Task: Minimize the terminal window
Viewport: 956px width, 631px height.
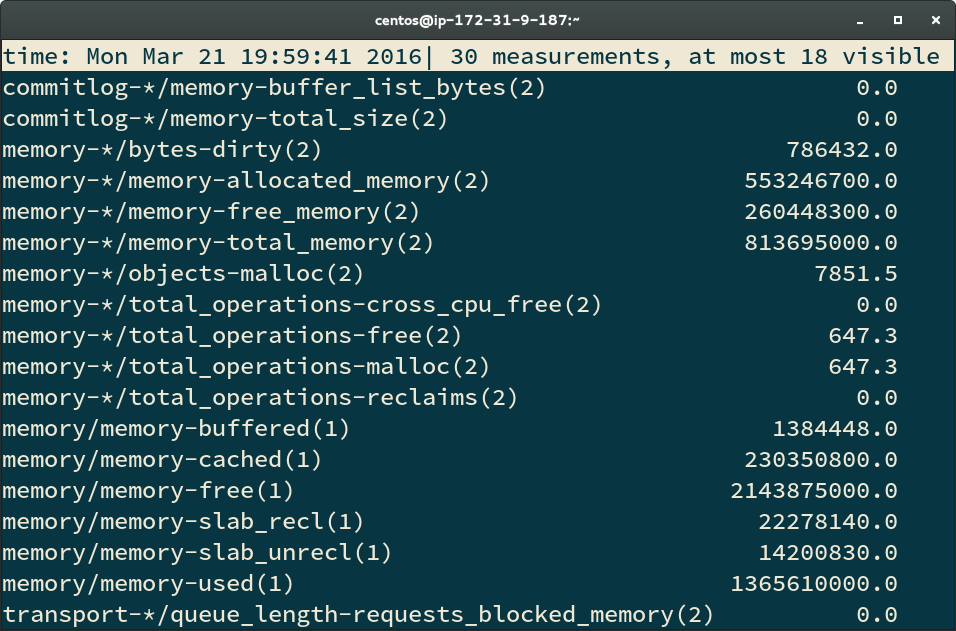Action: (859, 20)
